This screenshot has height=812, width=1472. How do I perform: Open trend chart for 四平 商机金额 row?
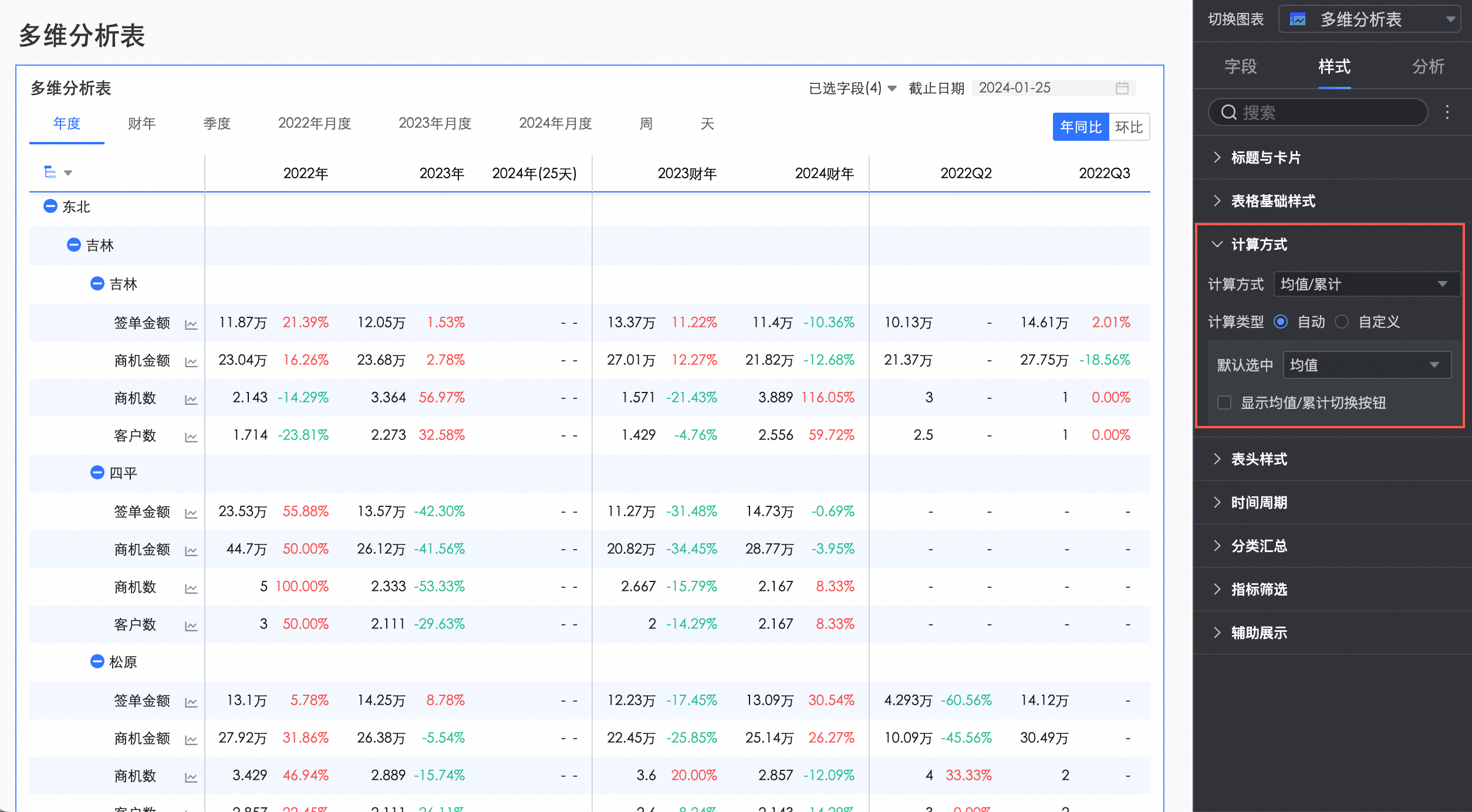pyautogui.click(x=191, y=551)
